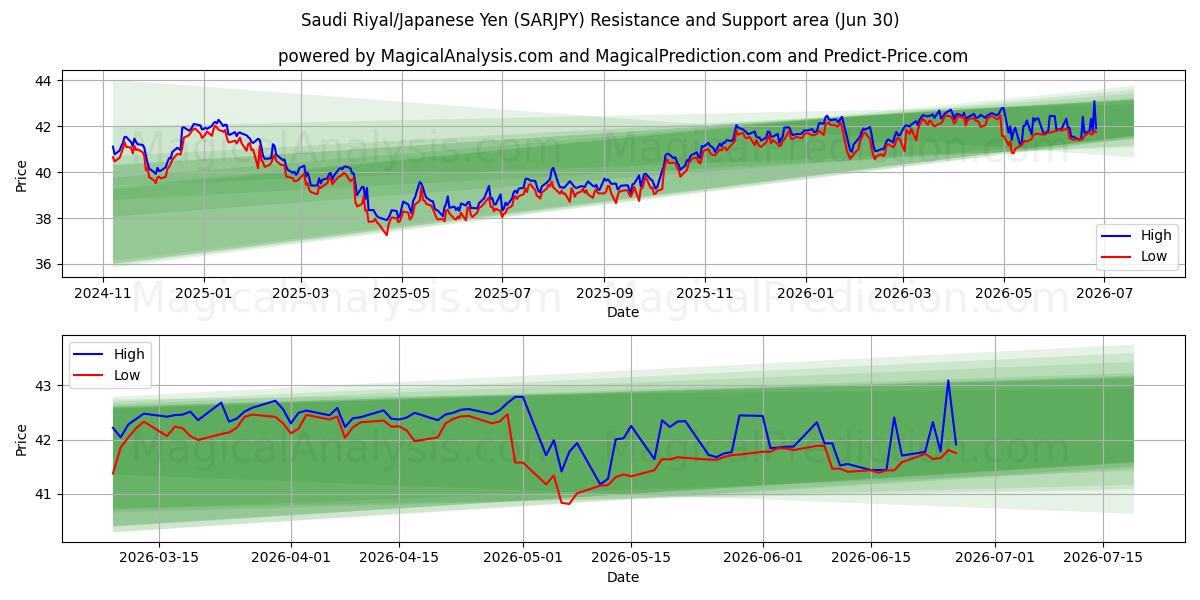The width and height of the screenshot is (1200, 600).
Task: Click the 2026-07-15 tick label
Action: click(1103, 557)
